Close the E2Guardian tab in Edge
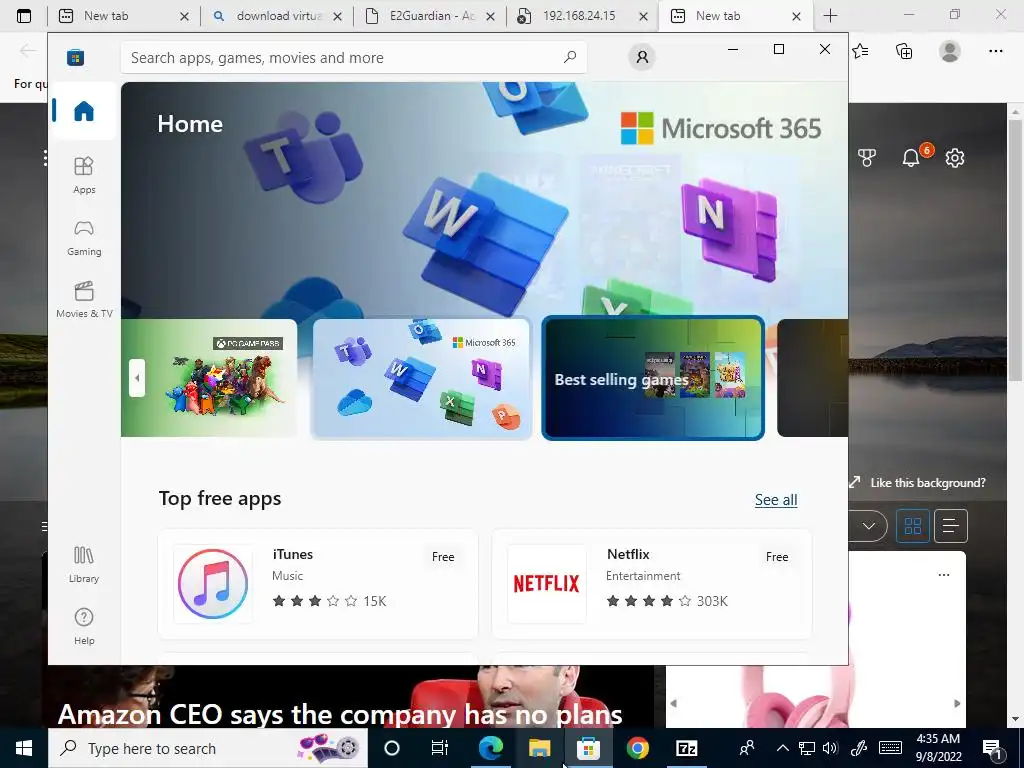1024x768 pixels. pyautogui.click(x=490, y=16)
